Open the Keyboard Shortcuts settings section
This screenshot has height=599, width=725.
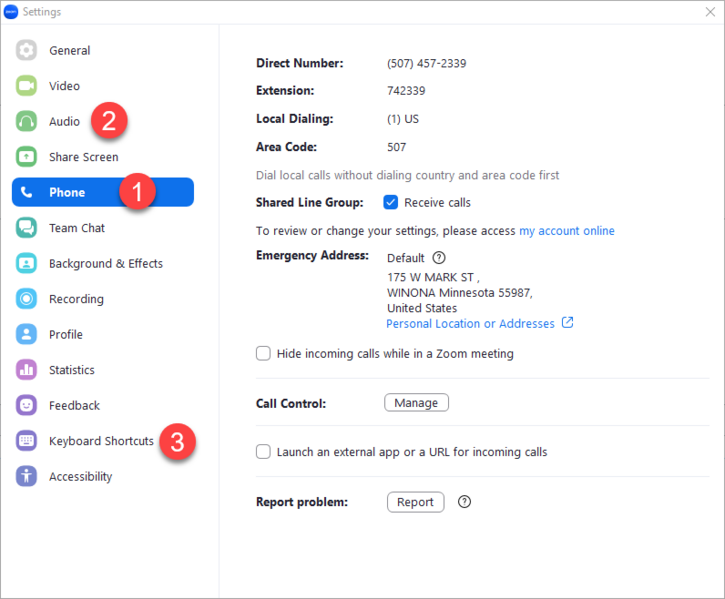pos(101,441)
